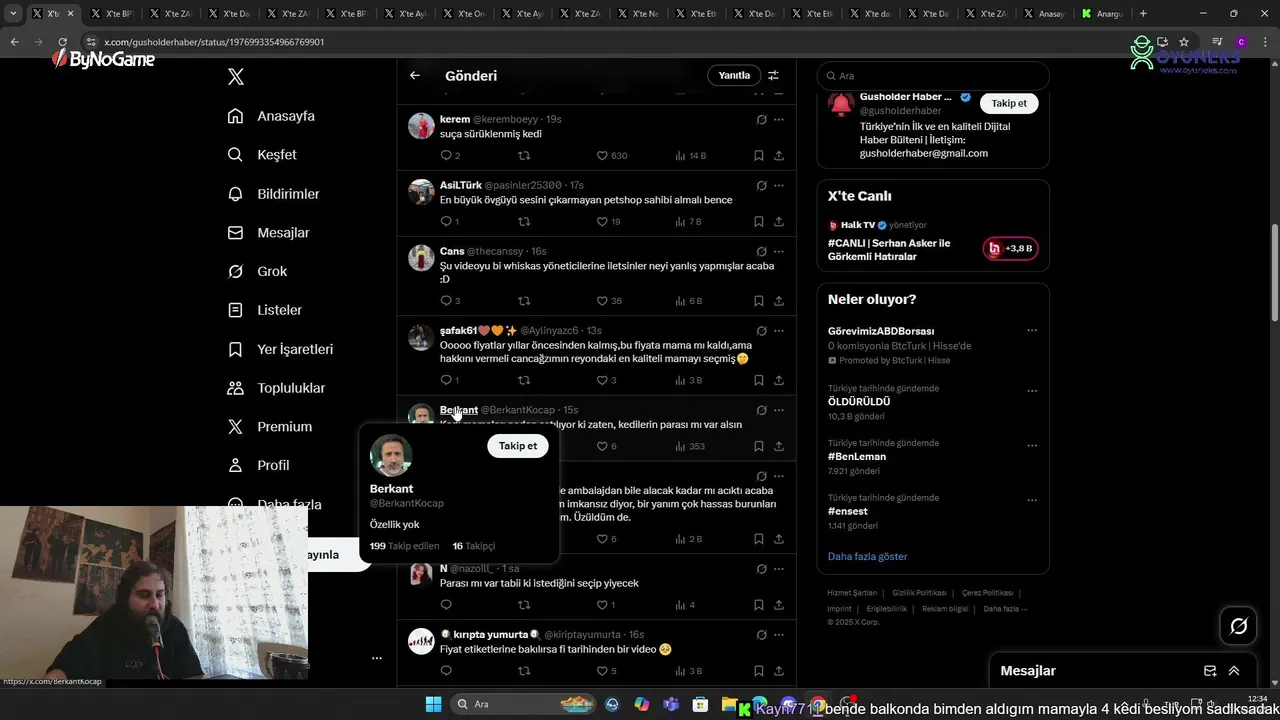Click the Ara search field

click(933, 76)
